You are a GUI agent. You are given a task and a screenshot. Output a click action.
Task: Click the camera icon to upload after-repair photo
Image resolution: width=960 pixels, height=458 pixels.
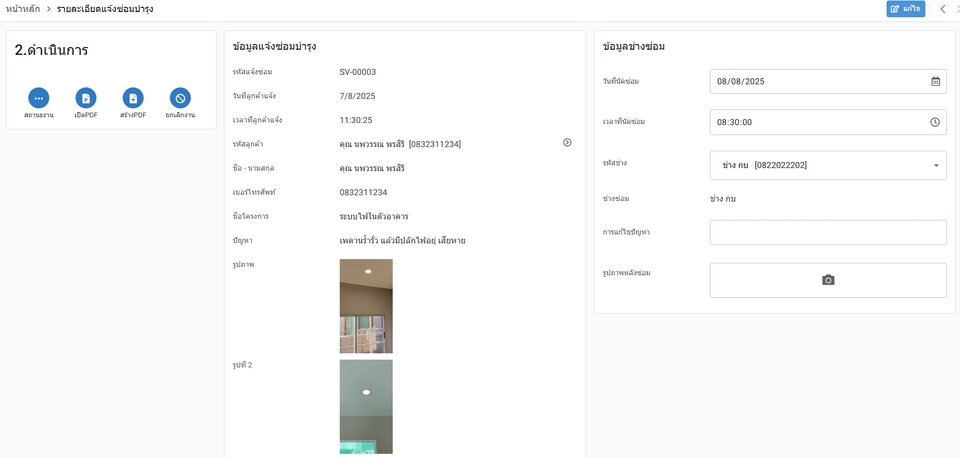tap(828, 280)
